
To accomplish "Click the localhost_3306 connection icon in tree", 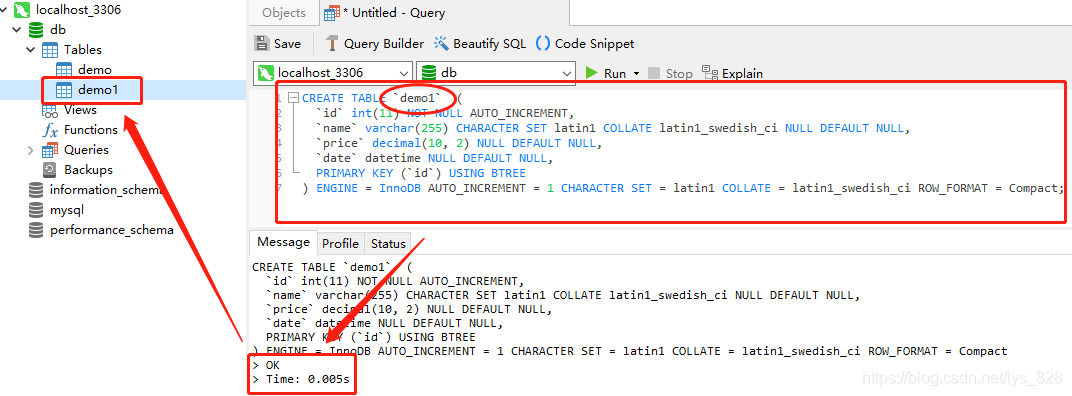I will 22,10.
